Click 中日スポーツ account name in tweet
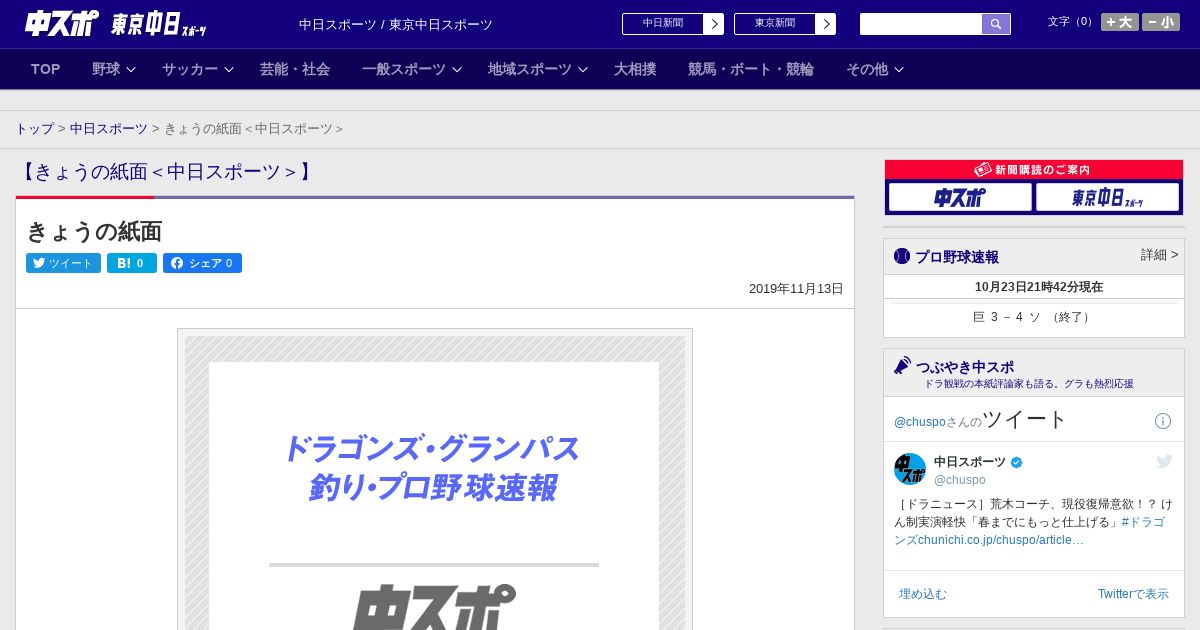The height and width of the screenshot is (630, 1200). click(970, 462)
